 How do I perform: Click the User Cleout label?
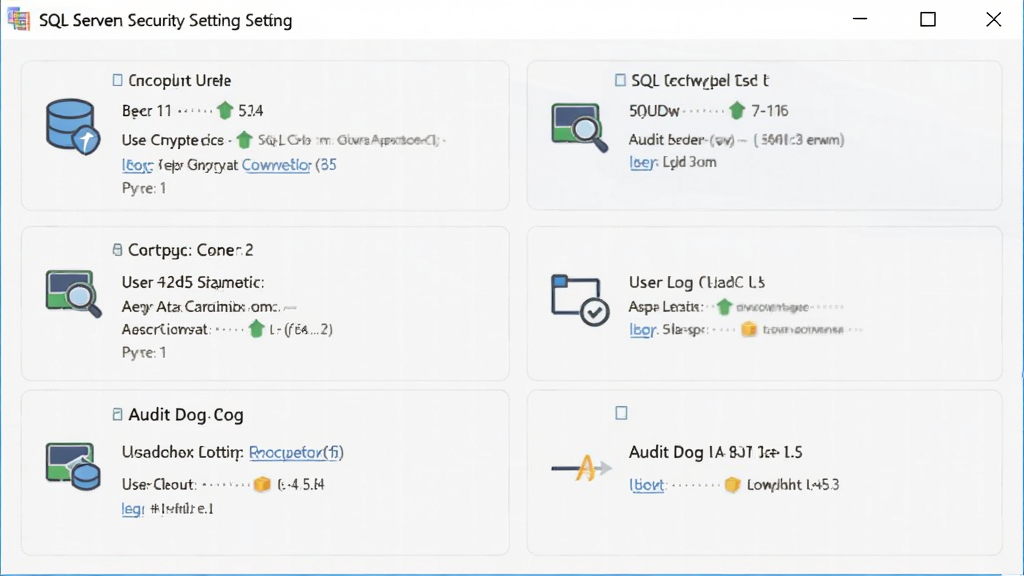(158, 485)
